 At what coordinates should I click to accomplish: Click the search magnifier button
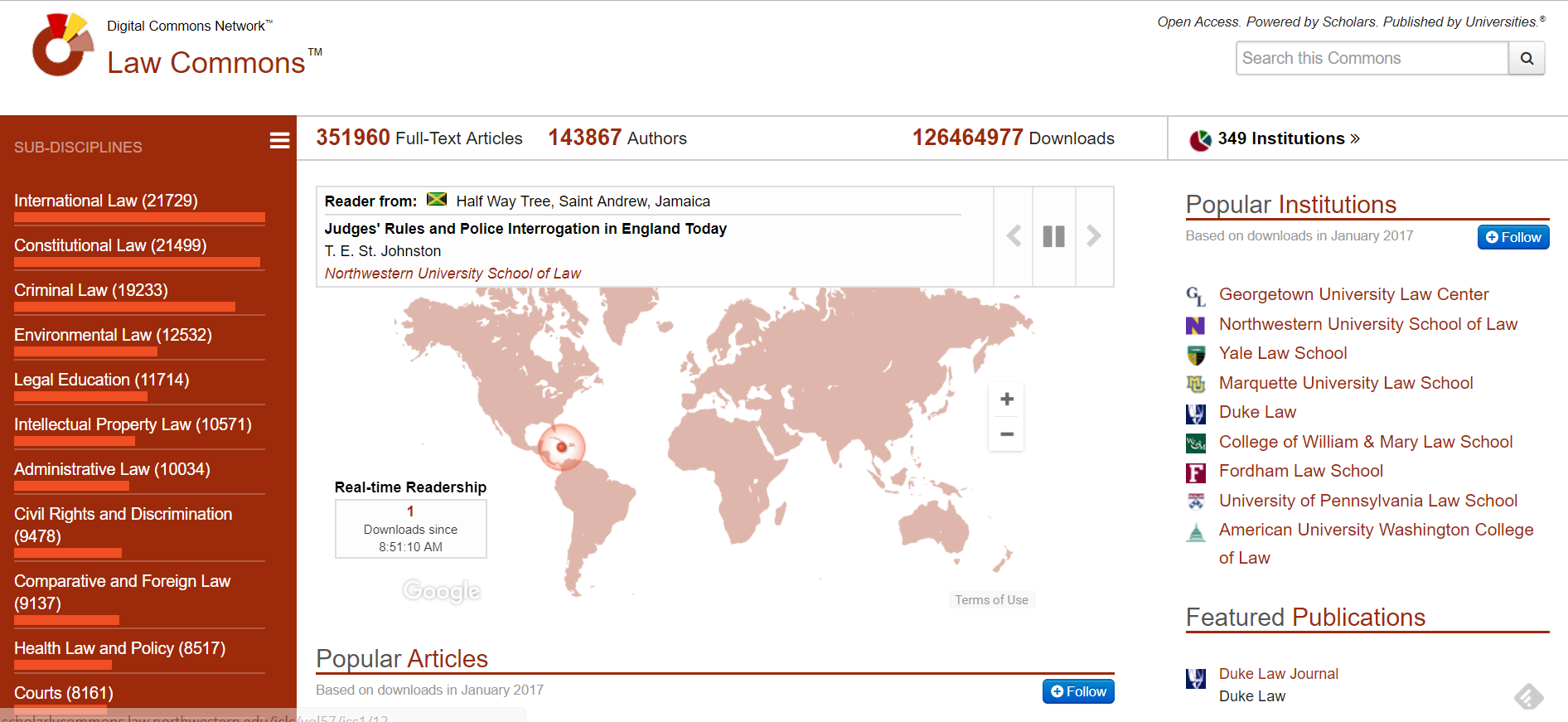pos(1527,58)
